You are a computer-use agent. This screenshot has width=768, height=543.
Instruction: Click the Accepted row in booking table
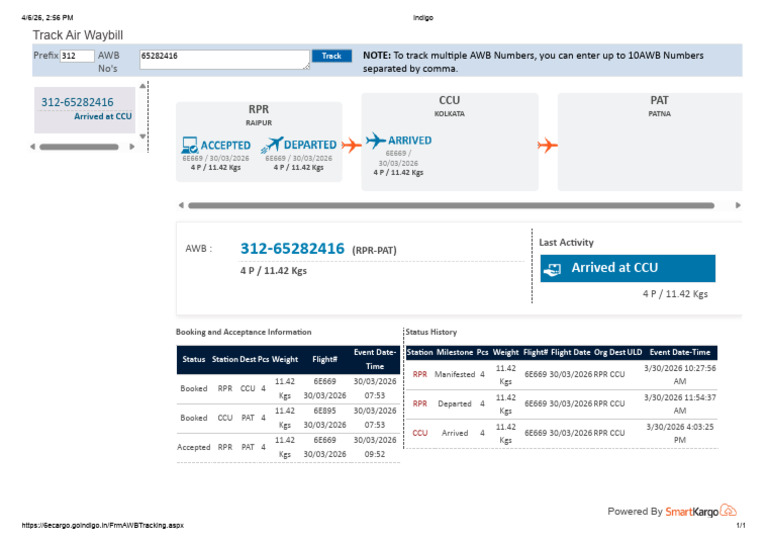288,447
